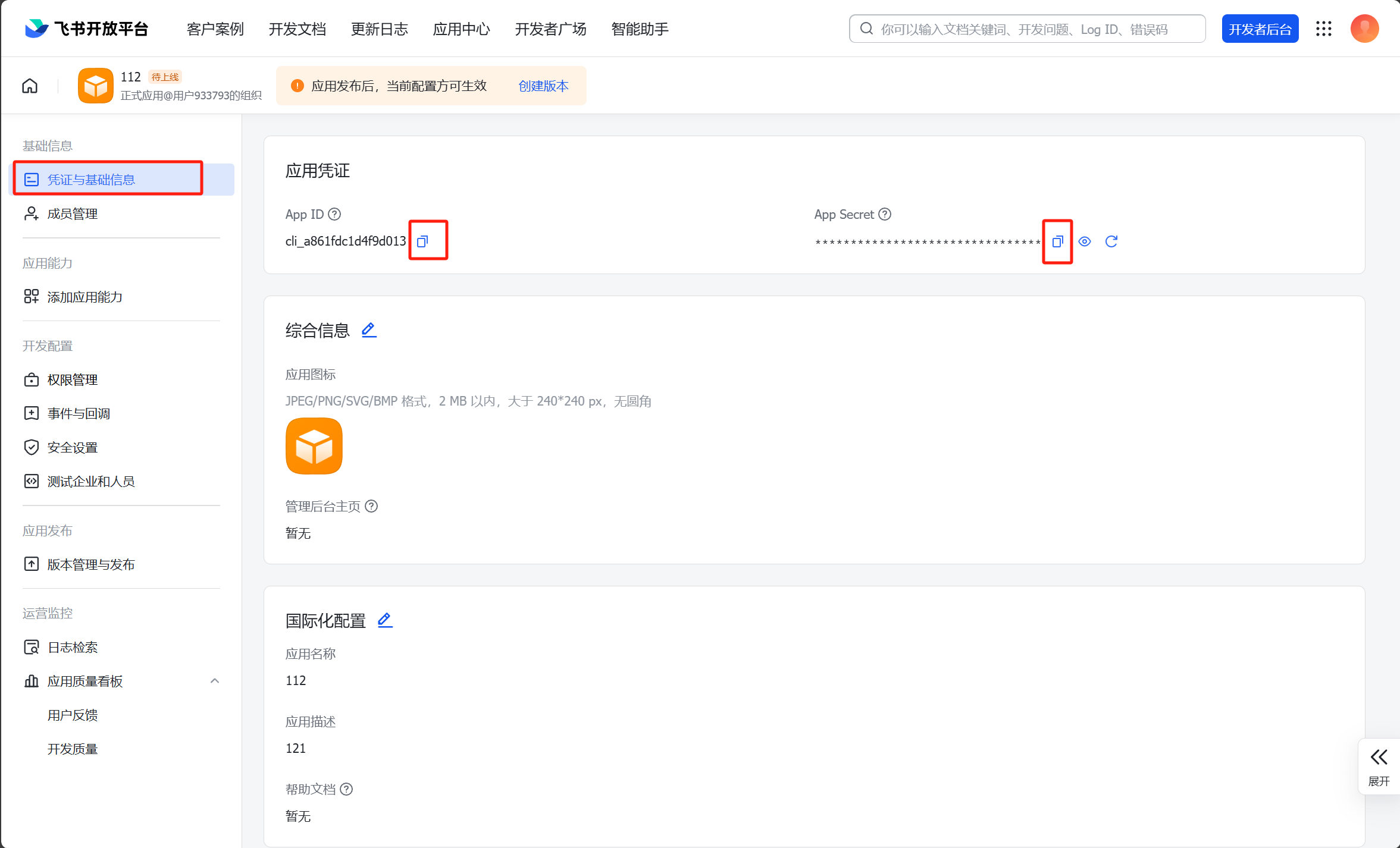Edit the 综合信息 section
This screenshot has width=1400, height=848.
click(x=369, y=330)
